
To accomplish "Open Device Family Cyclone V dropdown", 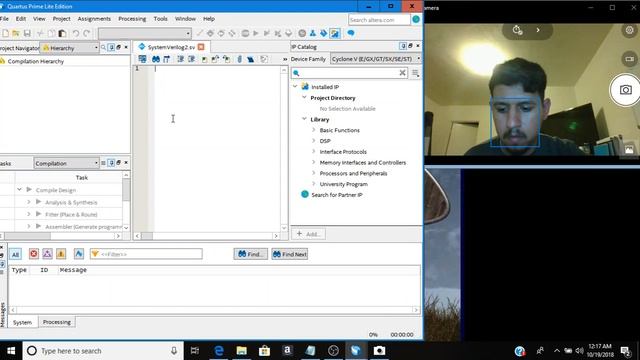I will coord(376,59).
